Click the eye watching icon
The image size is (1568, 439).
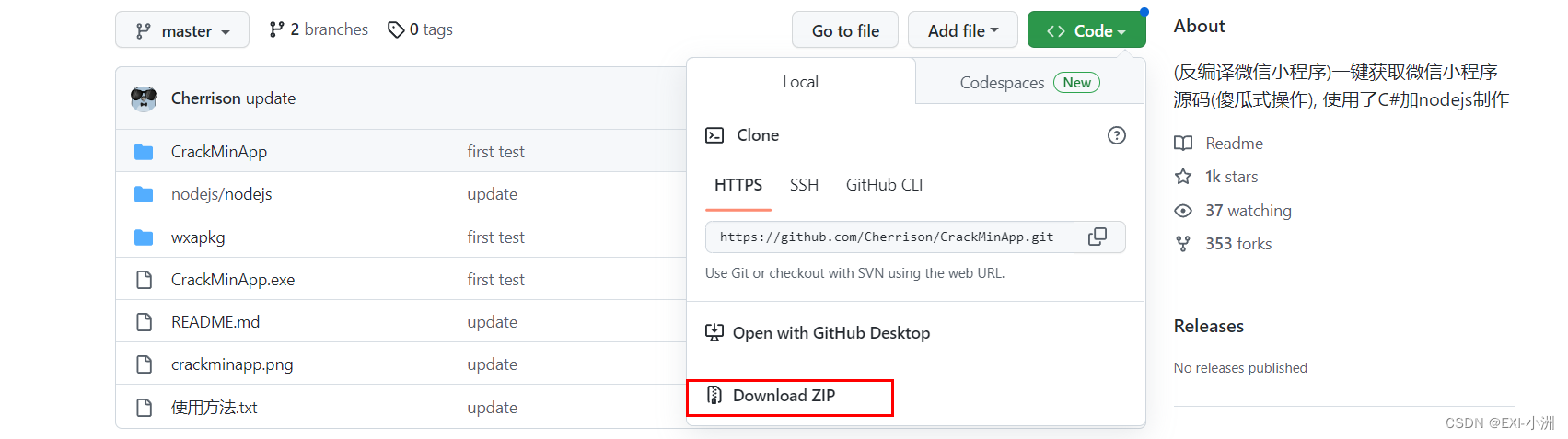click(1183, 211)
